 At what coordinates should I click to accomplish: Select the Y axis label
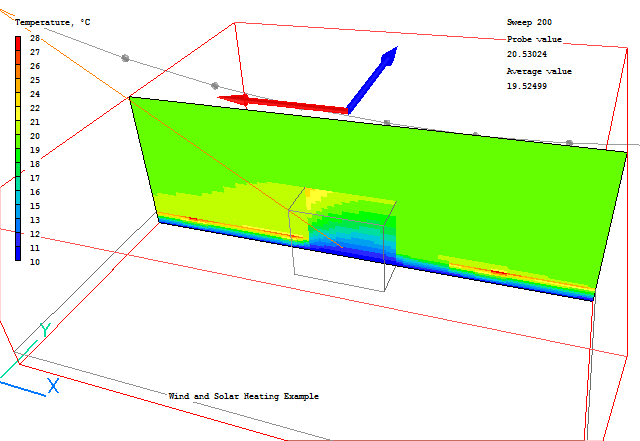pyautogui.click(x=45, y=329)
